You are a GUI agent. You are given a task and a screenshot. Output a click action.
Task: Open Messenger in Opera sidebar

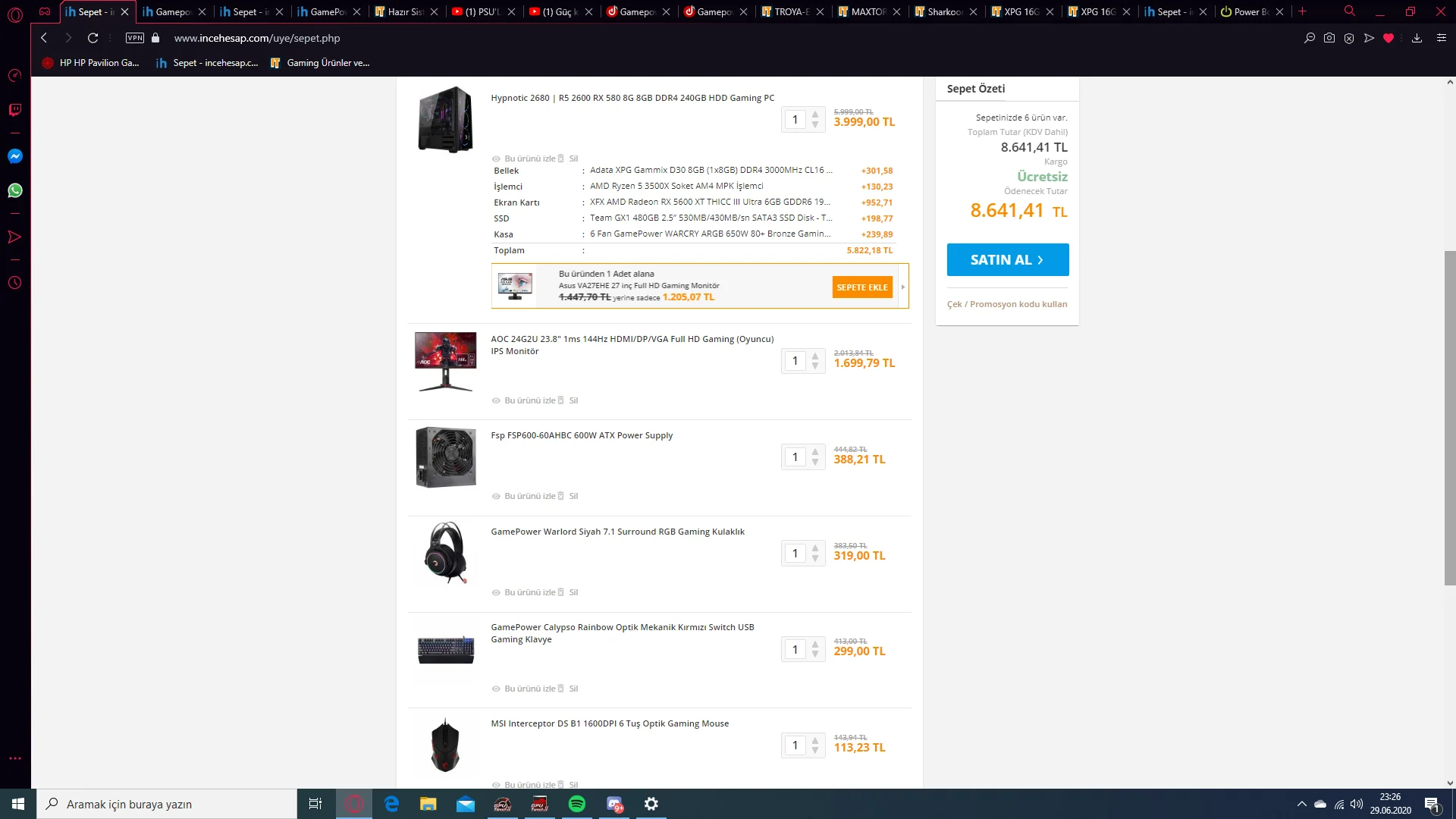(14, 156)
